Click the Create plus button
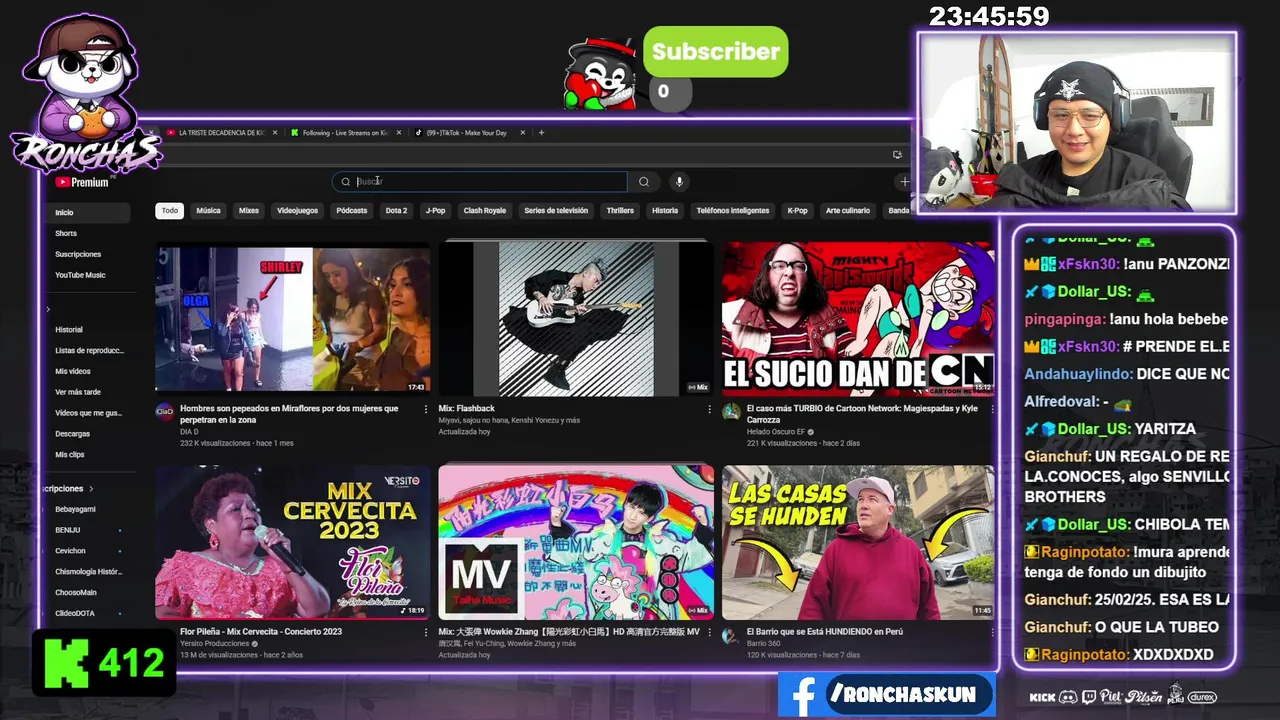 [x=904, y=182]
